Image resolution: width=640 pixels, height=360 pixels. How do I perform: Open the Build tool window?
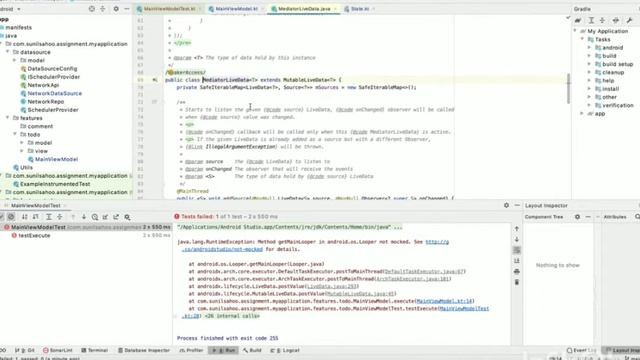click(252, 350)
